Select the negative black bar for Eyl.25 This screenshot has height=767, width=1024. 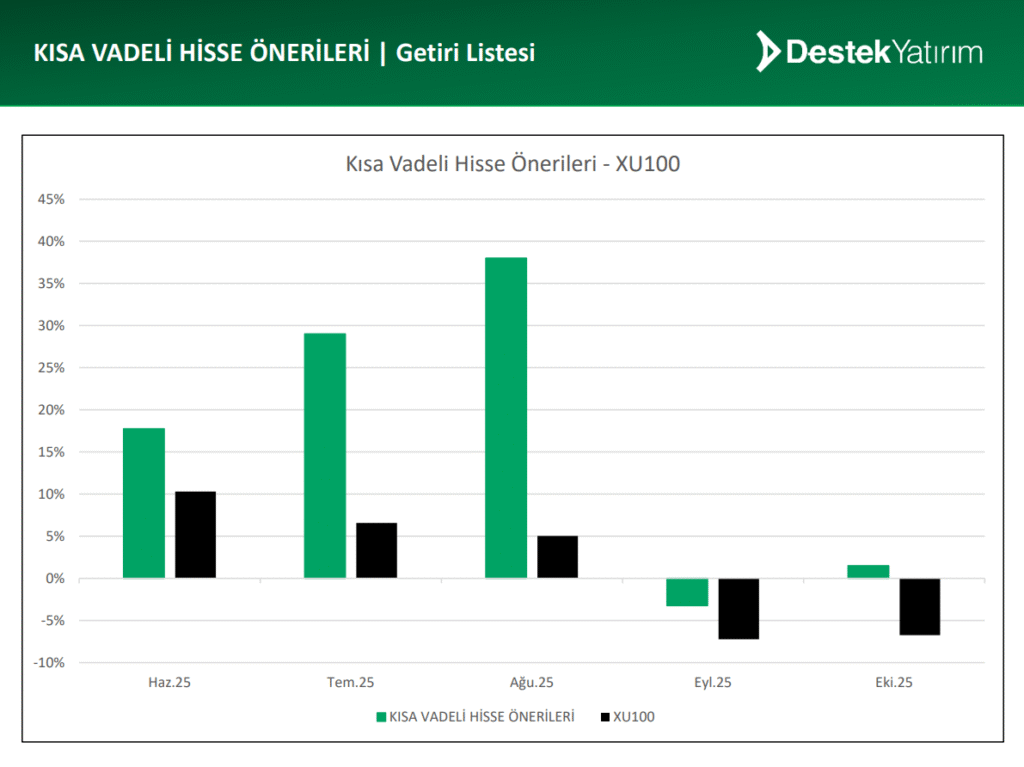738,608
